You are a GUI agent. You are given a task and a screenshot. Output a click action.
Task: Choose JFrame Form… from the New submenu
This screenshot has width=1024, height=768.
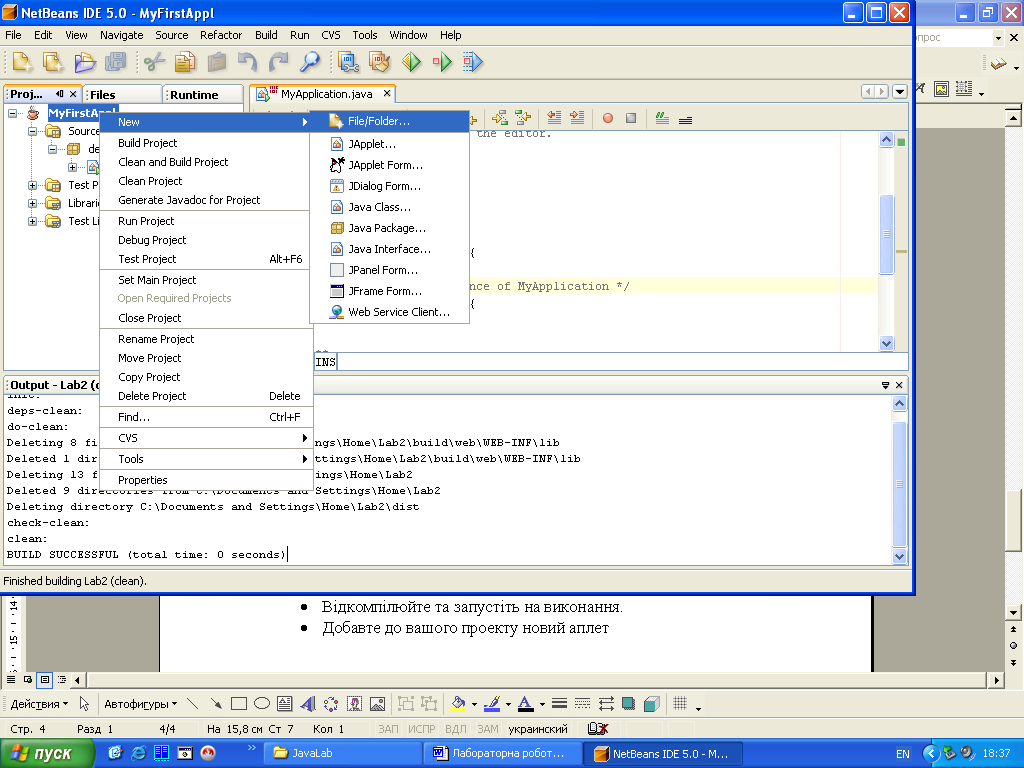[x=389, y=291]
